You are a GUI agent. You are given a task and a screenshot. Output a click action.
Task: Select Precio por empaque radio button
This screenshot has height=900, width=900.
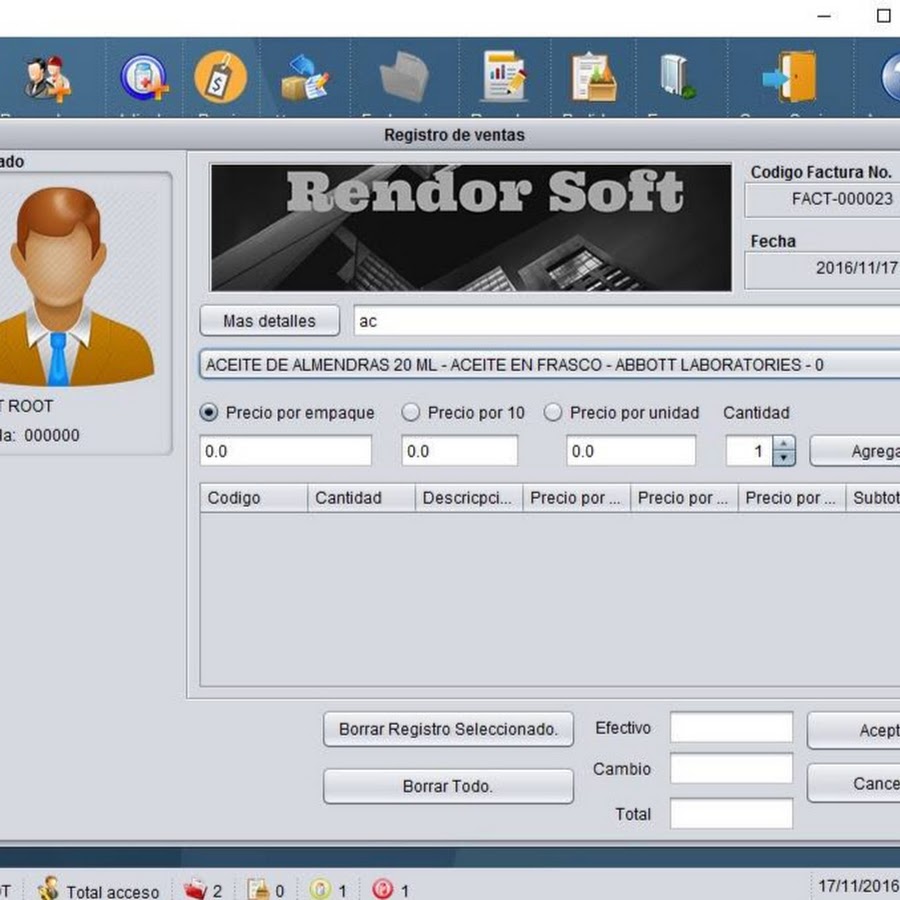pyautogui.click(x=209, y=412)
